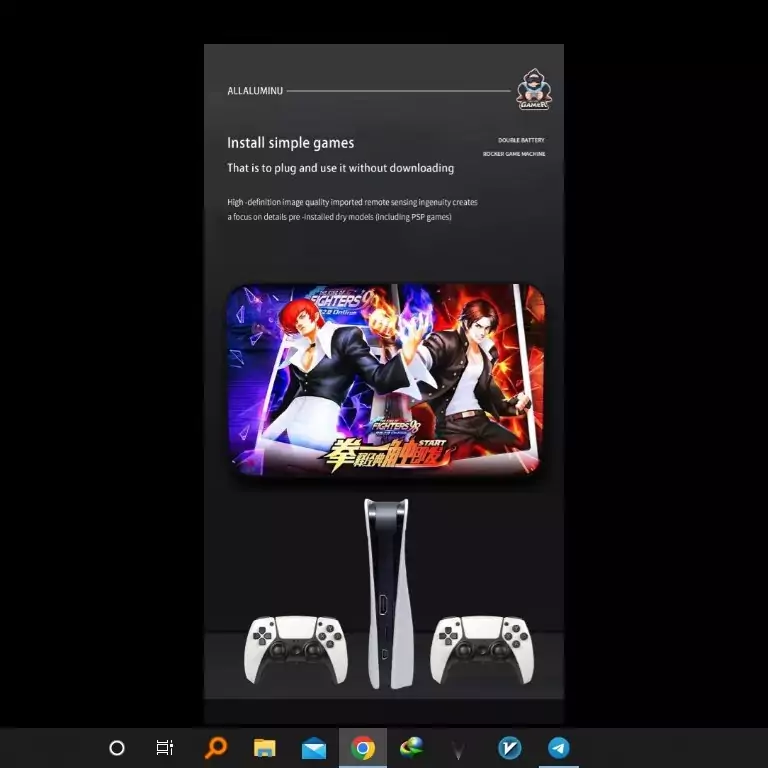
Task: Click the 'a focus on details pre-installed' line
Action: click(339, 217)
